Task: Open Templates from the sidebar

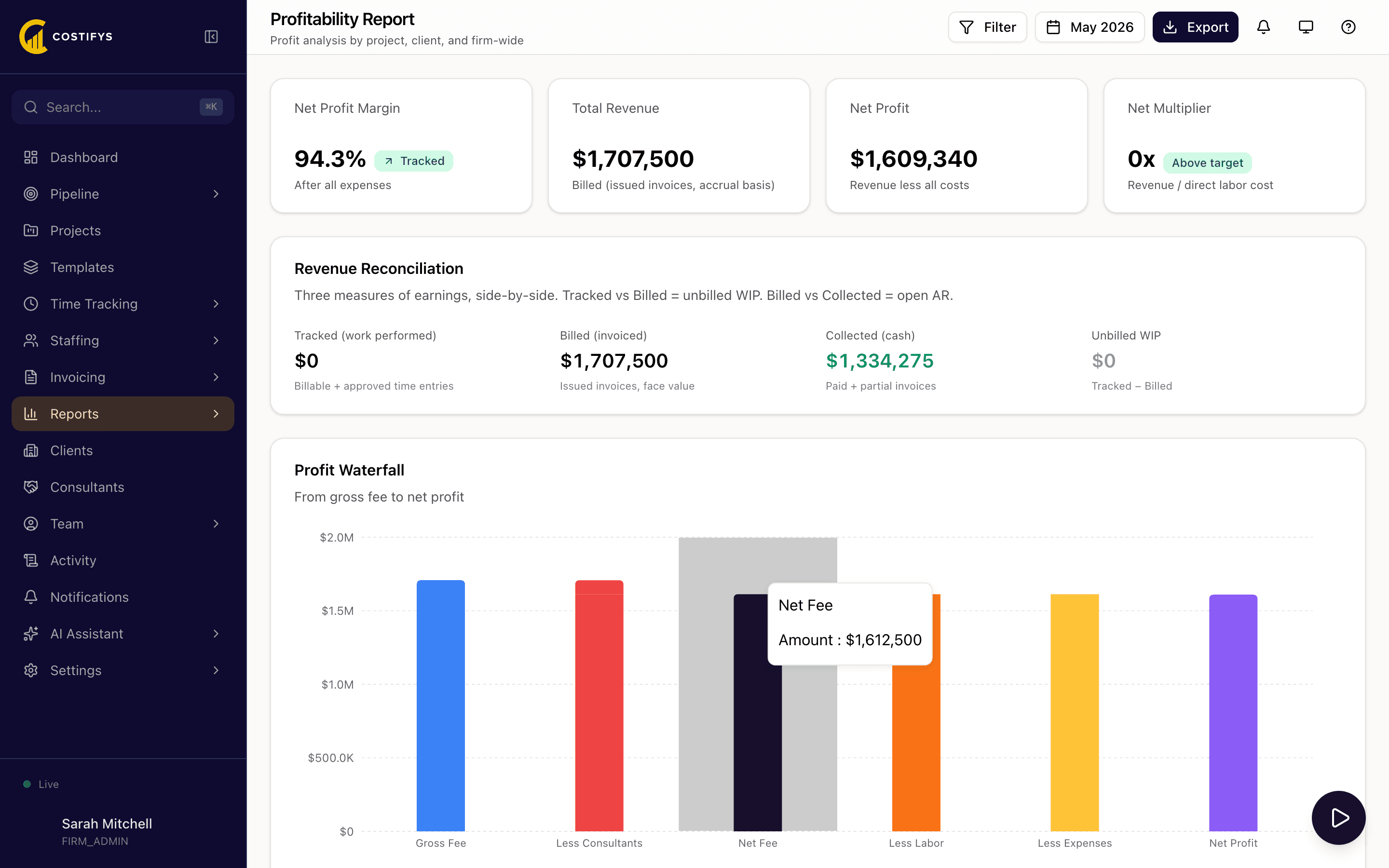Action: point(123,268)
